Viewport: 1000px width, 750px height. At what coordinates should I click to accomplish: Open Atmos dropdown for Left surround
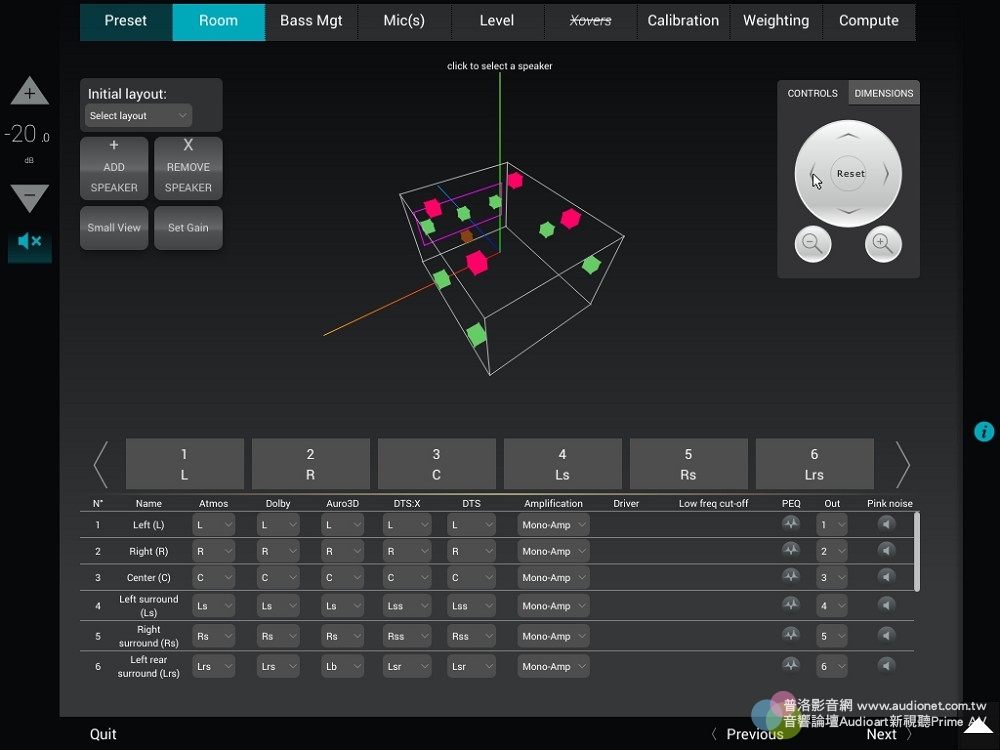[213, 606]
